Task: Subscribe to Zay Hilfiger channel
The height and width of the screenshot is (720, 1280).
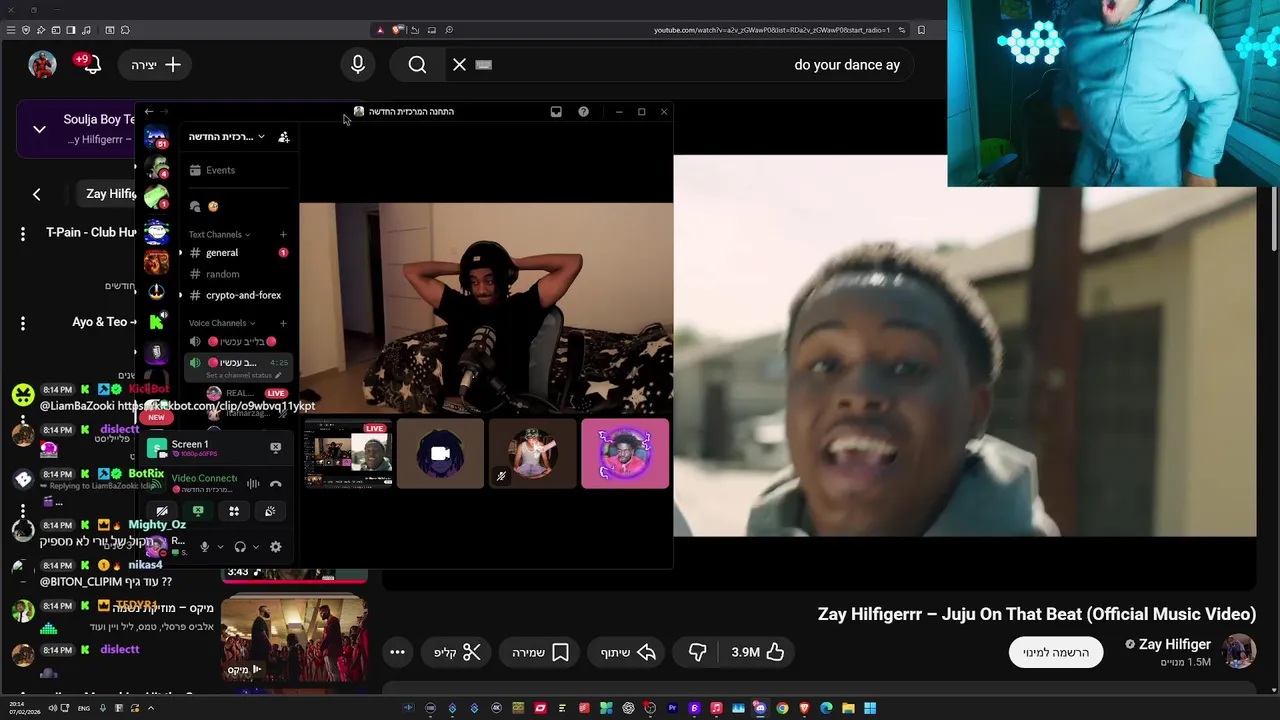Action: point(1056,652)
